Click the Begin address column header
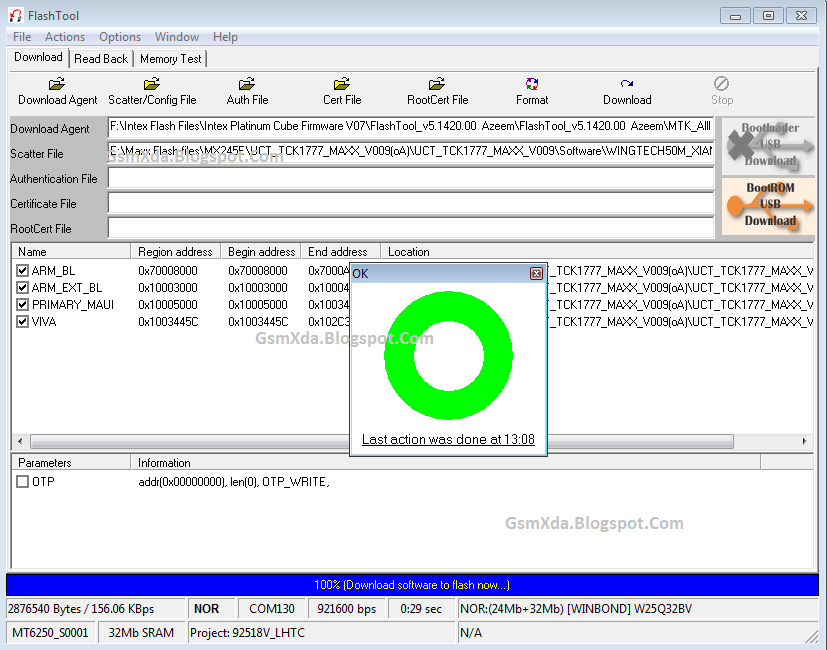827x650 pixels. coord(261,252)
